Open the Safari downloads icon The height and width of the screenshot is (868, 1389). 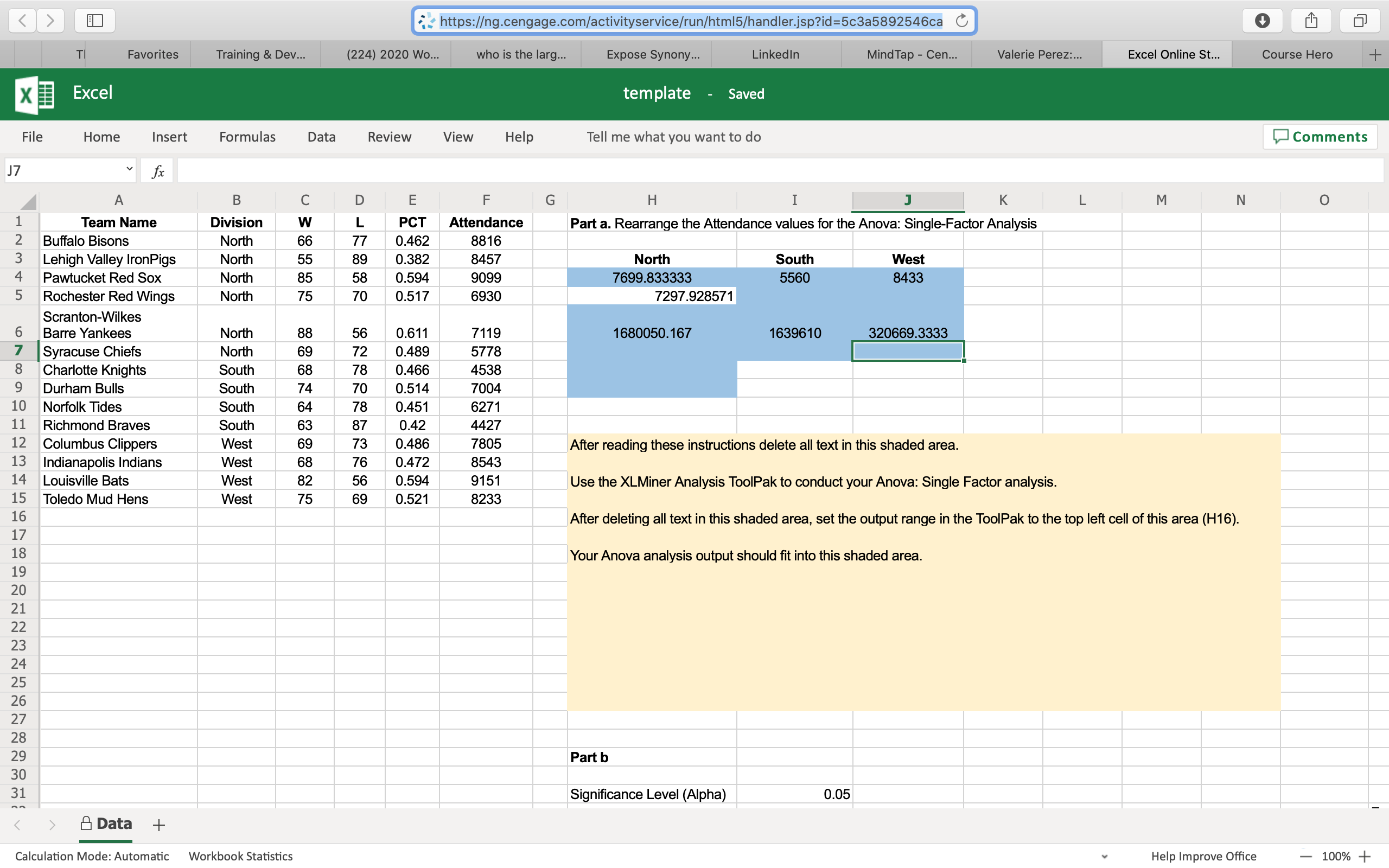(x=1262, y=21)
